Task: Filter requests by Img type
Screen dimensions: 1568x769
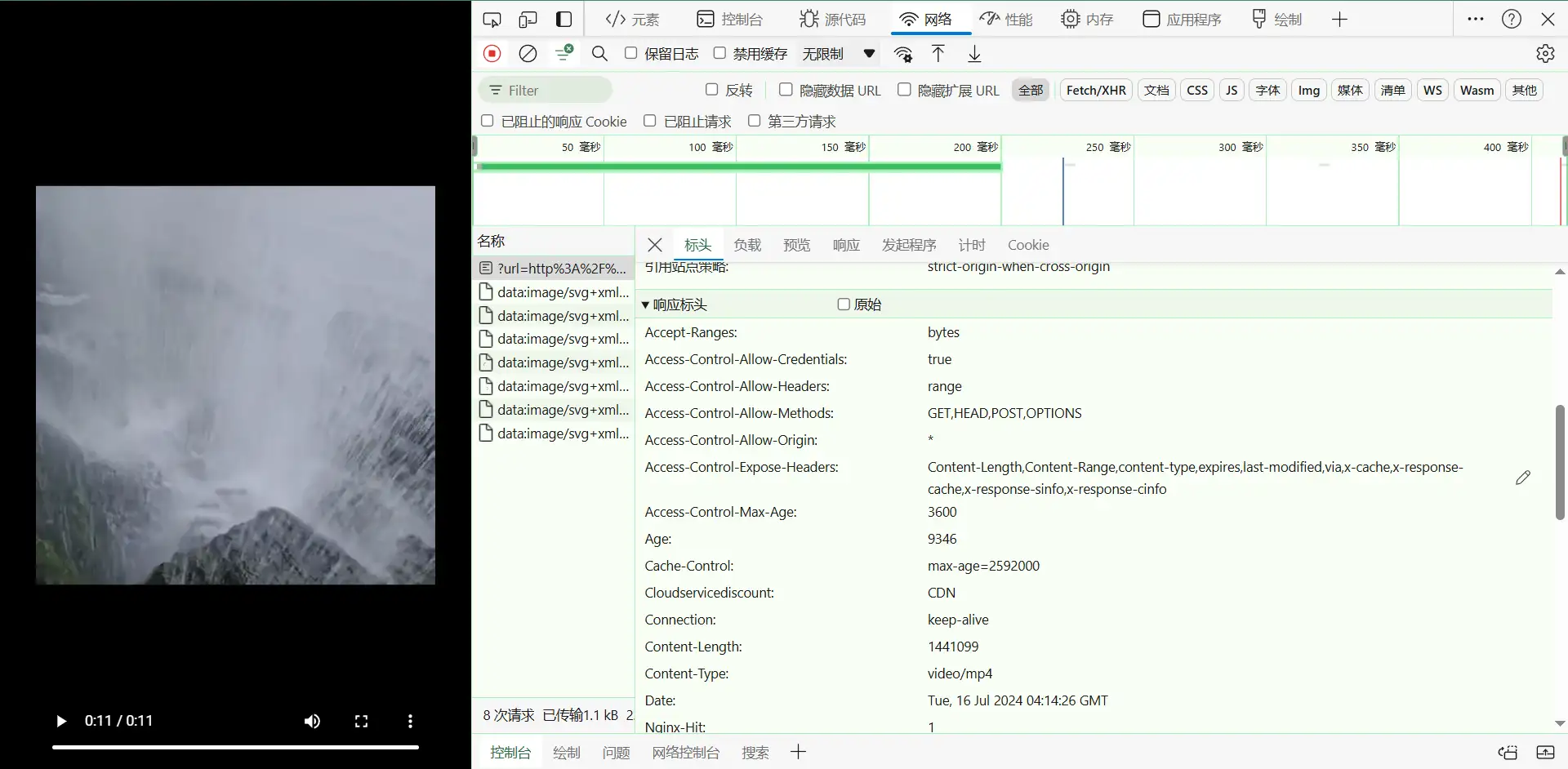Action: click(1308, 91)
